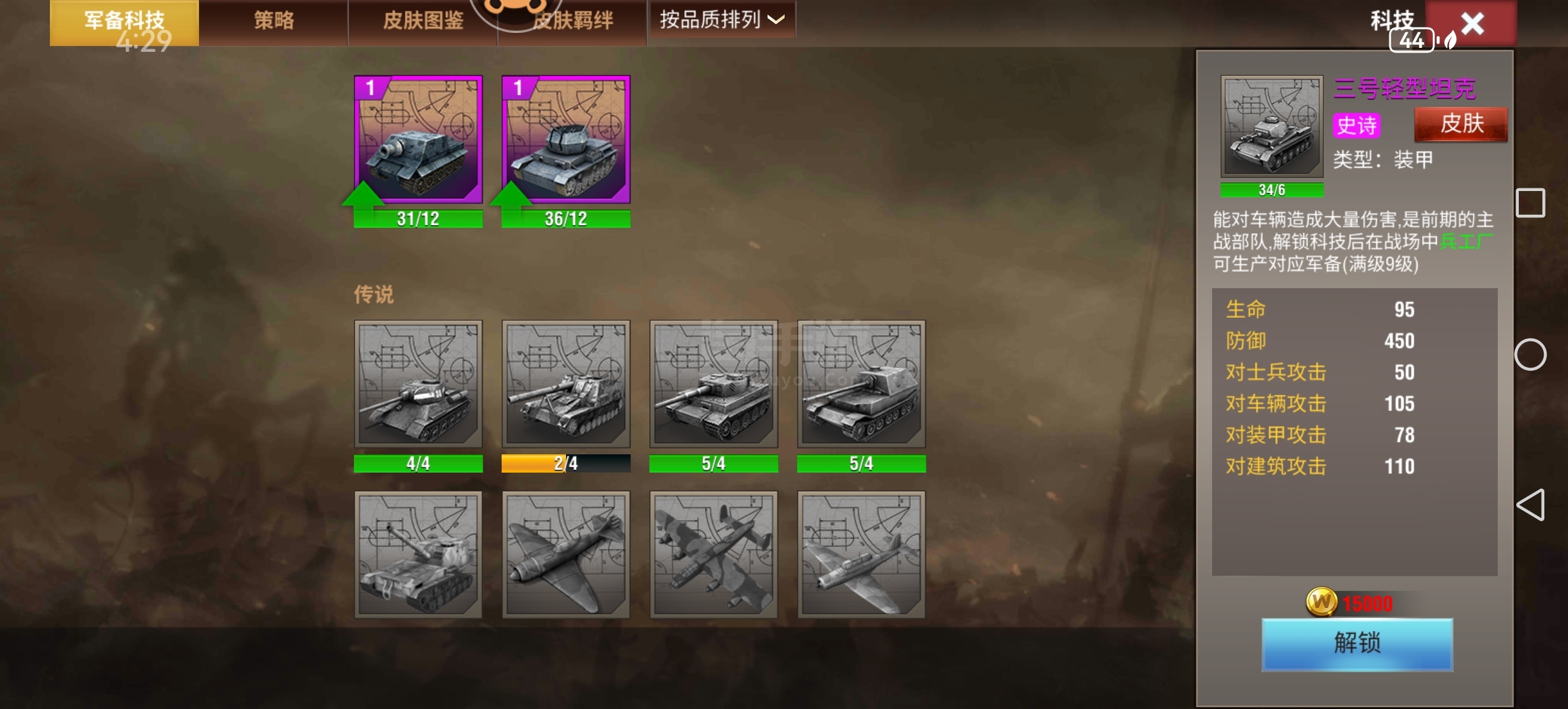1568x709 pixels.
Task: Click the blue 解锁 unlock button
Action: 1357,644
